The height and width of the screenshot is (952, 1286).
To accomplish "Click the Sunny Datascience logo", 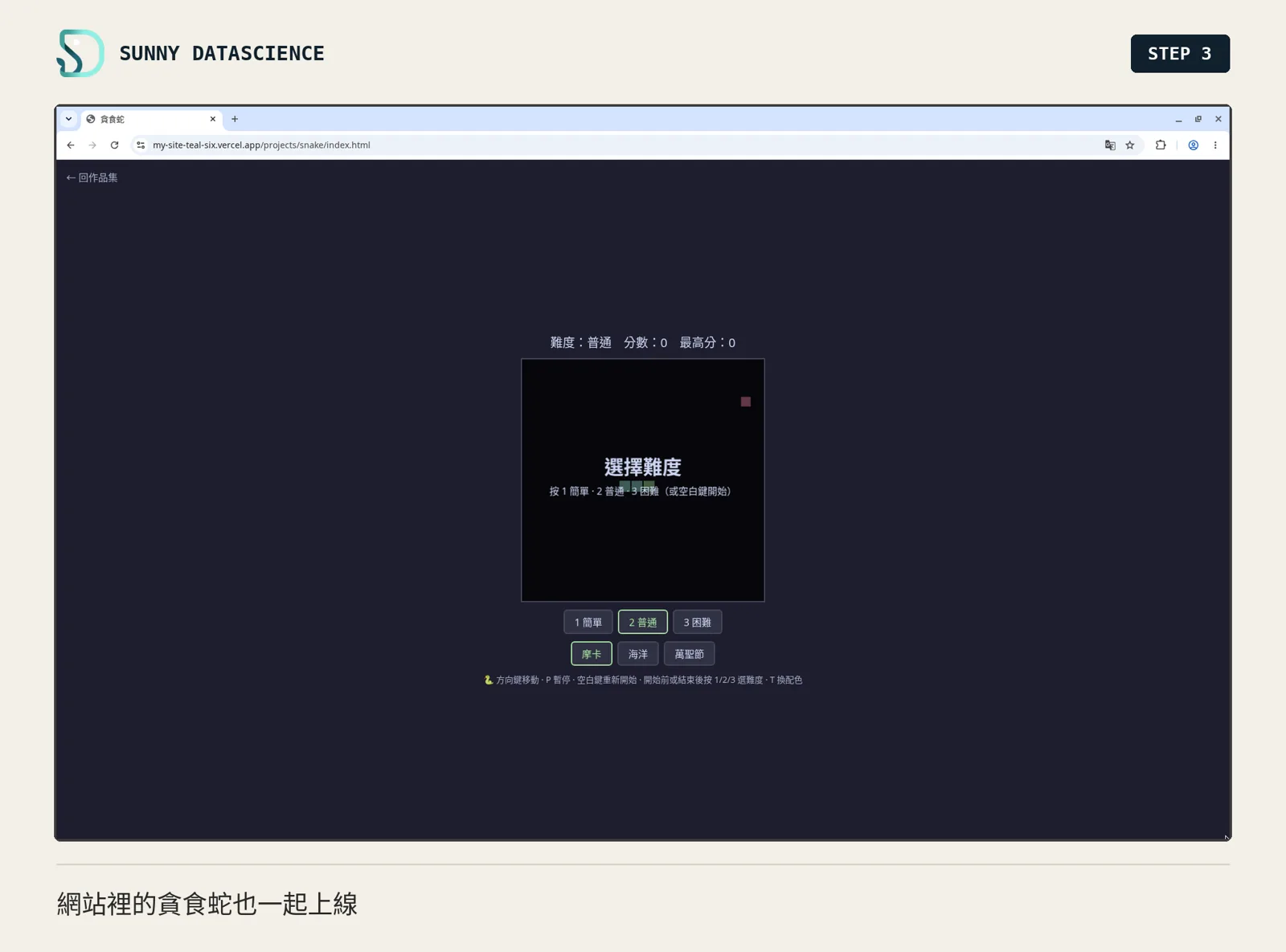I will point(80,53).
